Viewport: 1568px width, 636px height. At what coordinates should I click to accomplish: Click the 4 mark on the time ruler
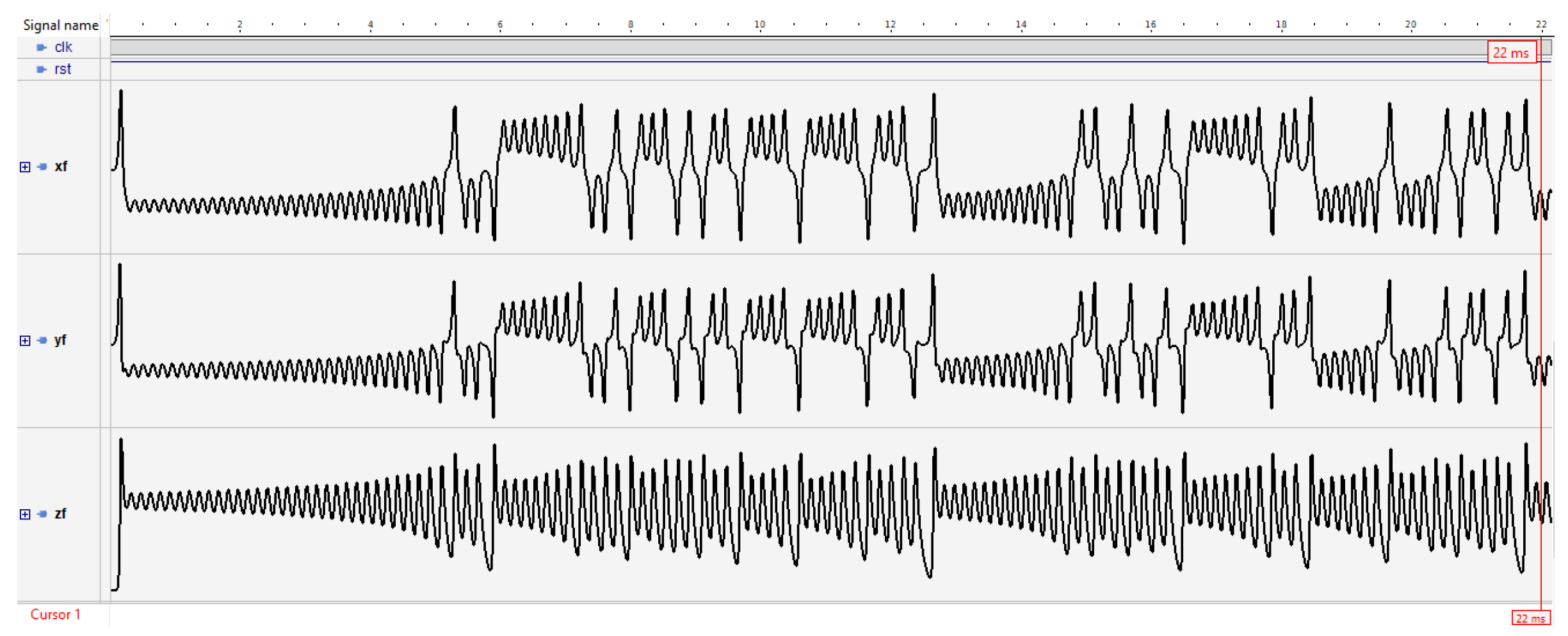(370, 24)
